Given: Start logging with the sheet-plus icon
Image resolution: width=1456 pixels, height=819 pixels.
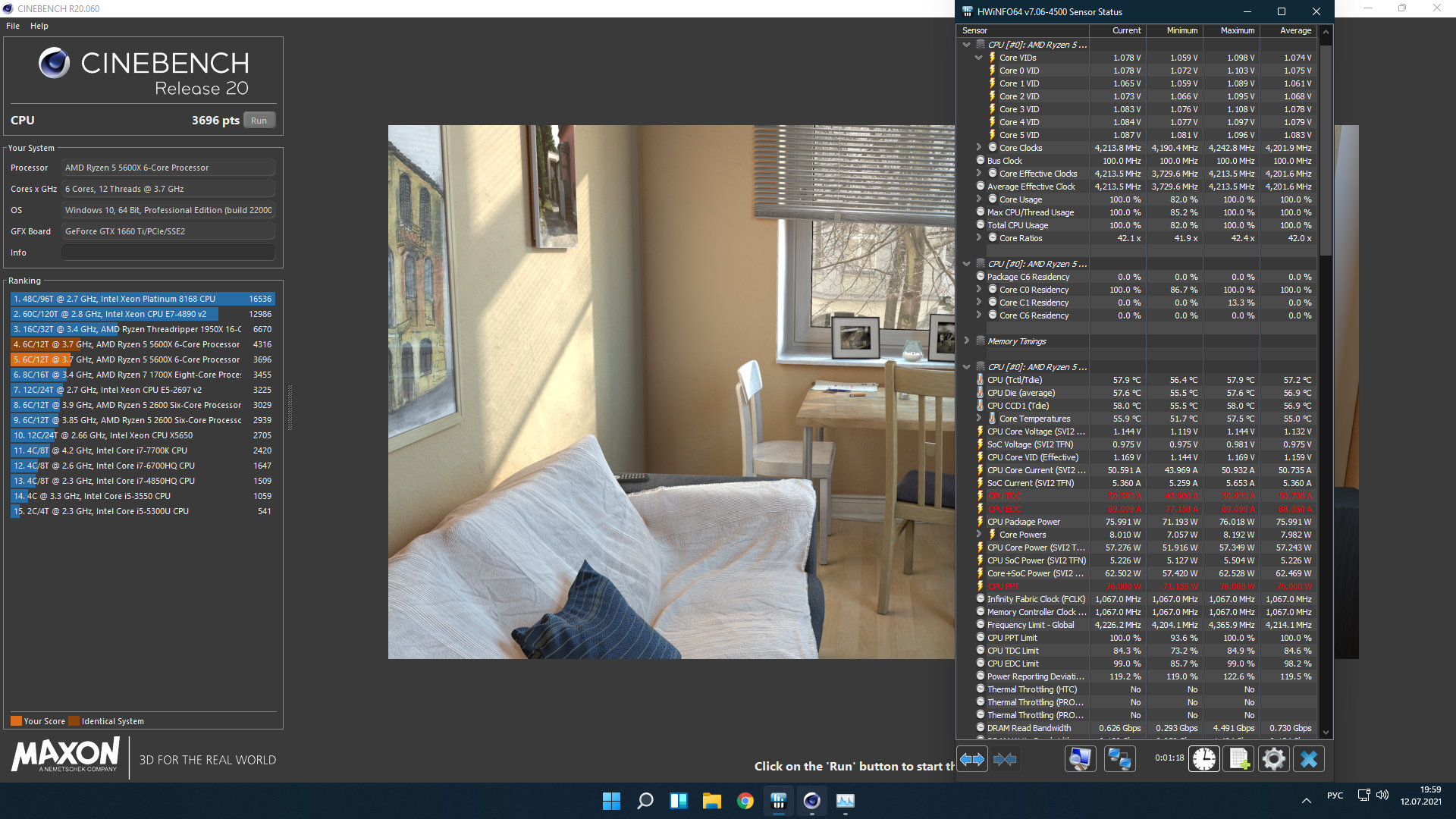Looking at the screenshot, I should tap(1239, 759).
